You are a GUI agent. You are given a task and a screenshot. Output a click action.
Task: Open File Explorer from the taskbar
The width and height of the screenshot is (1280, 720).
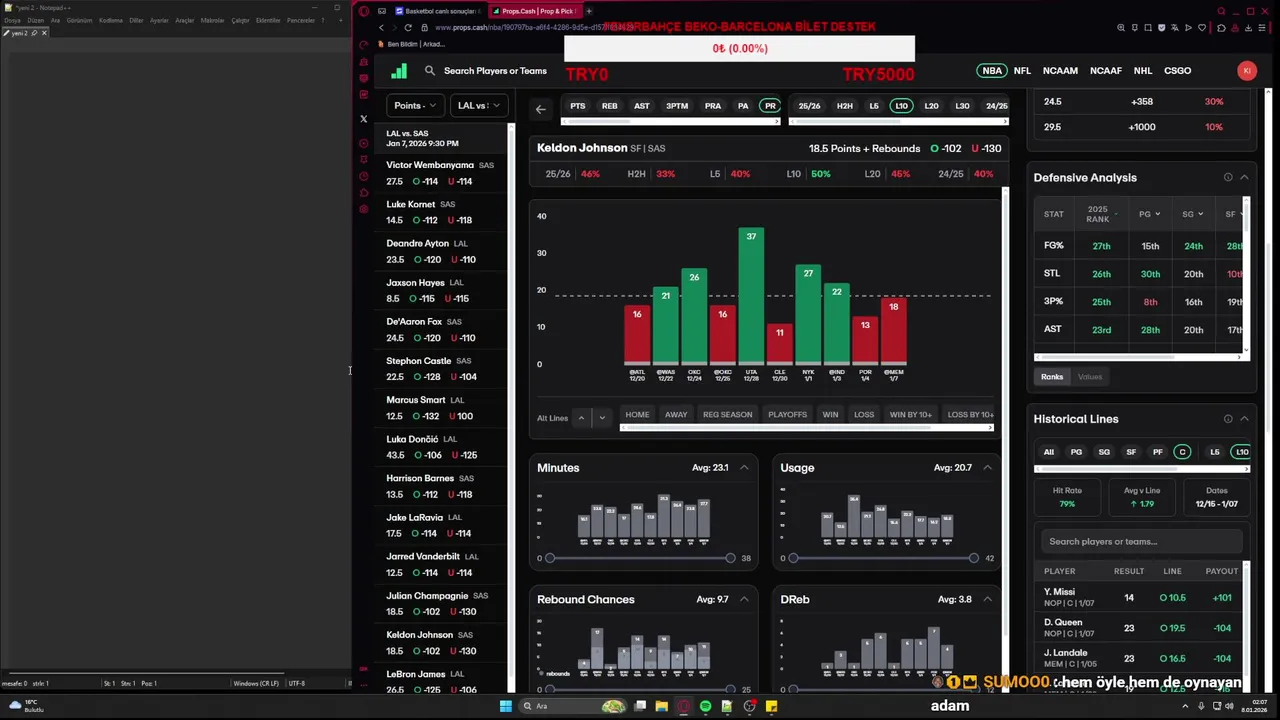[x=661, y=706]
